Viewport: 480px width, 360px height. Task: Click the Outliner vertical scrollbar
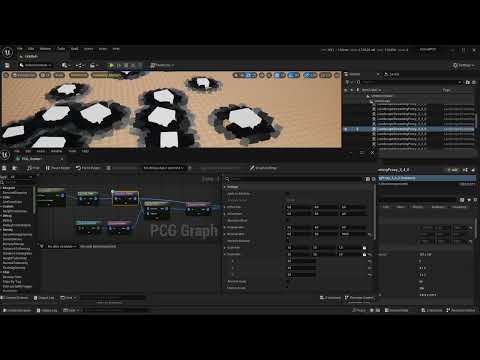tap(475, 120)
